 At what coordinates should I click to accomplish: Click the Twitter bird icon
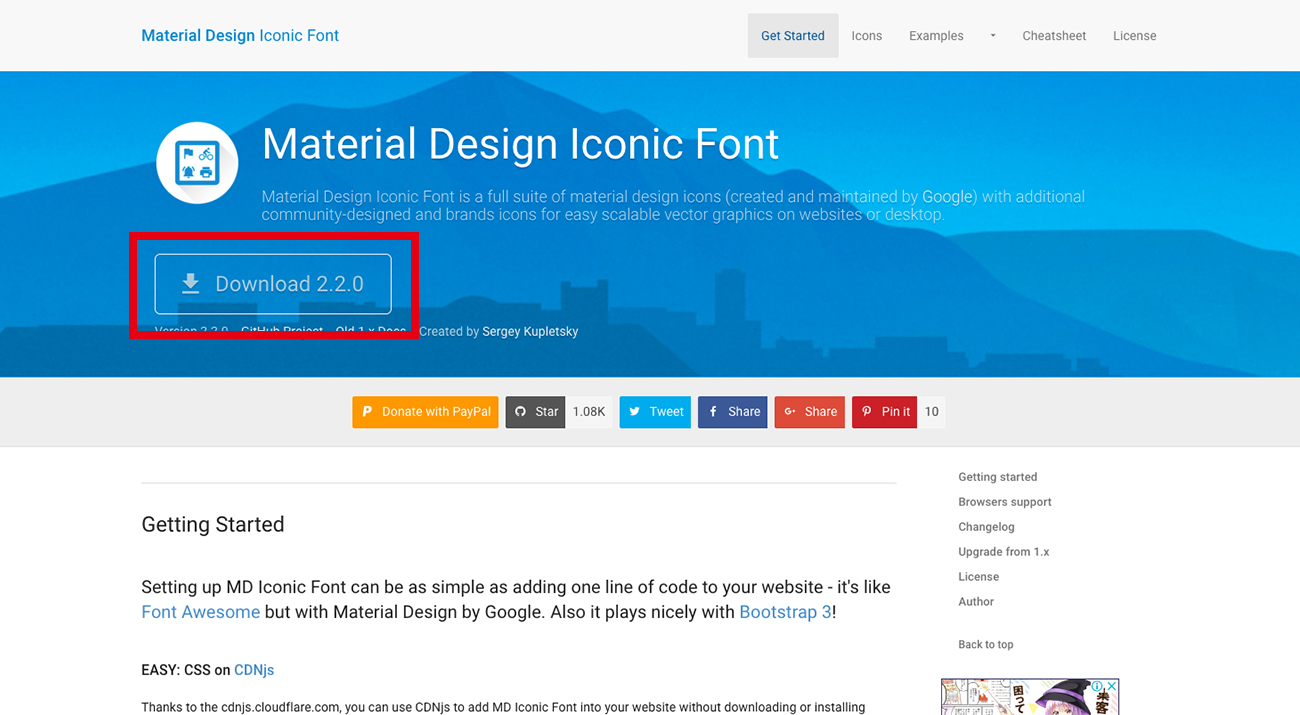pyautogui.click(x=634, y=412)
